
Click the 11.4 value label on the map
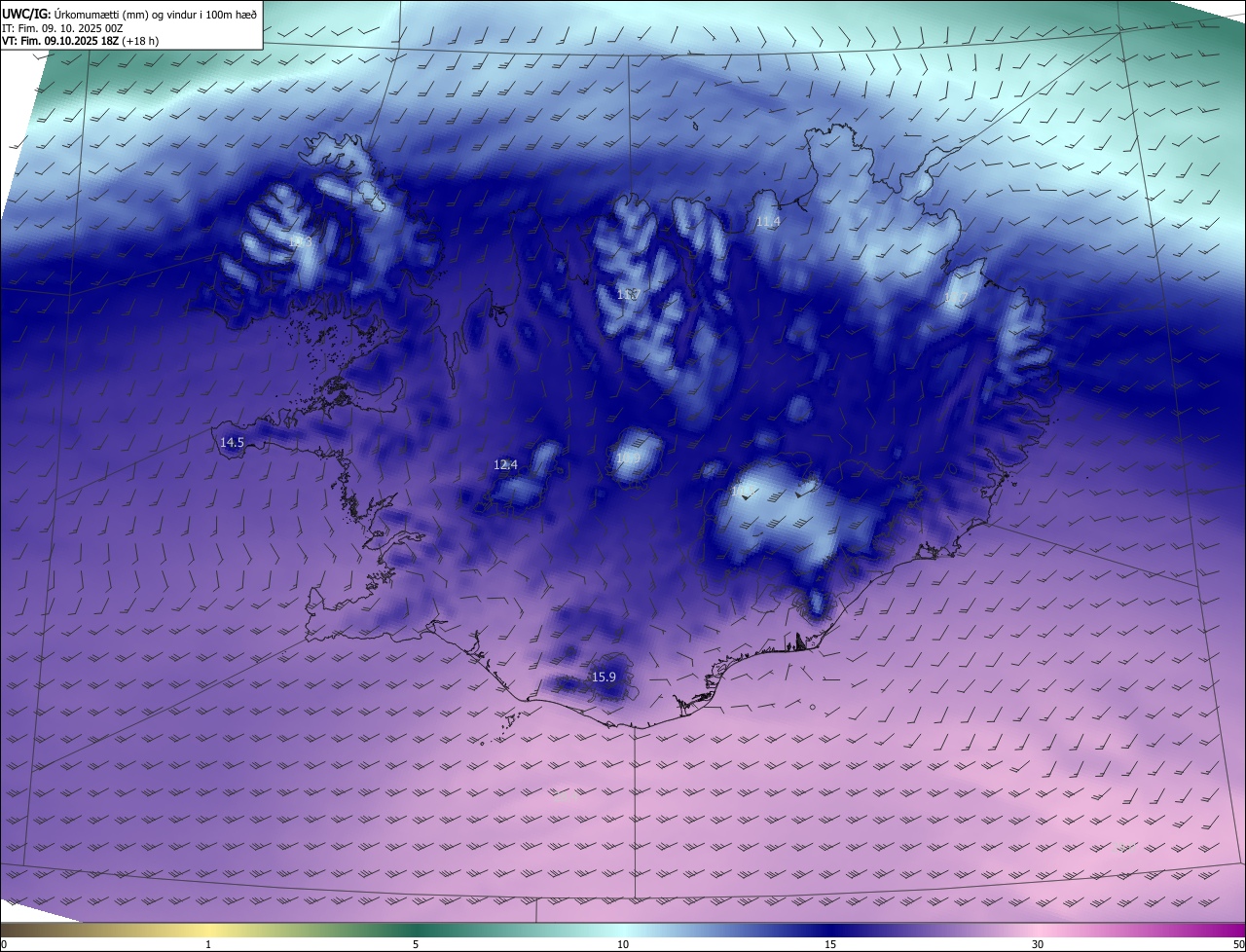[768, 222]
